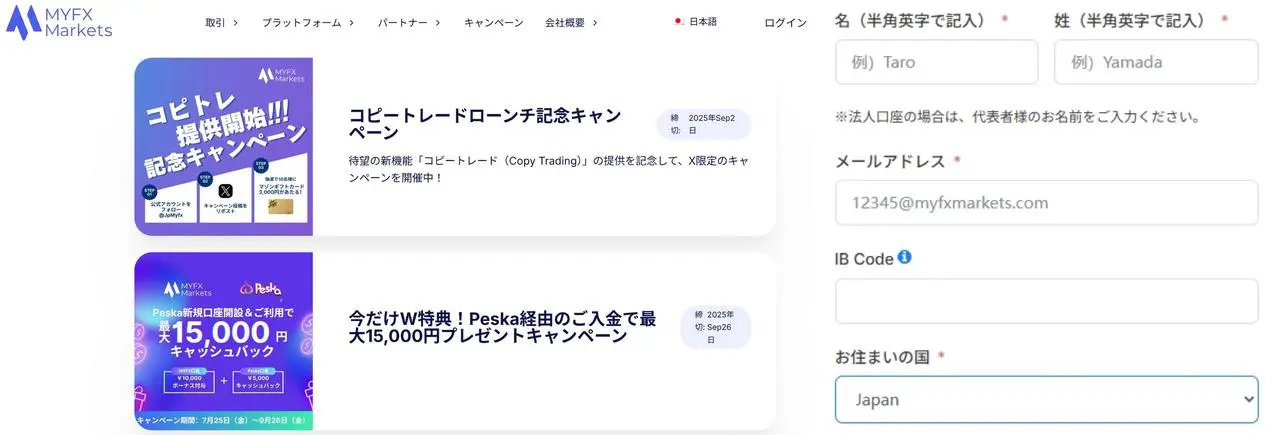The image size is (1280, 435).
Task: Expand the 取引 chevron arrow
Action: [x=235, y=22]
